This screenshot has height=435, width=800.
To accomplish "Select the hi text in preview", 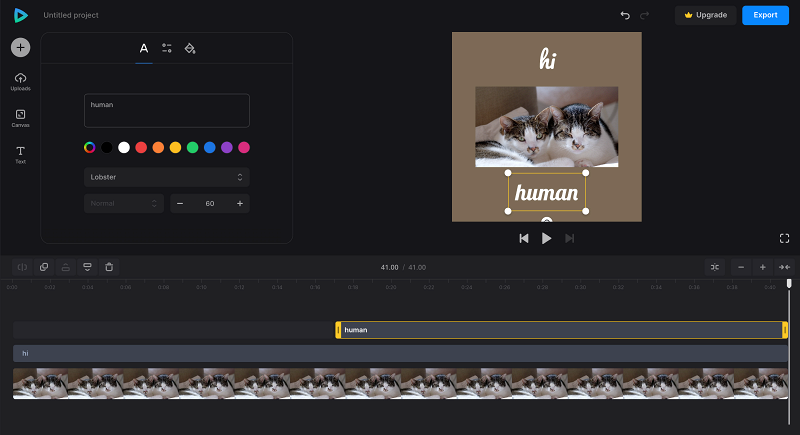I will pyautogui.click(x=547, y=60).
